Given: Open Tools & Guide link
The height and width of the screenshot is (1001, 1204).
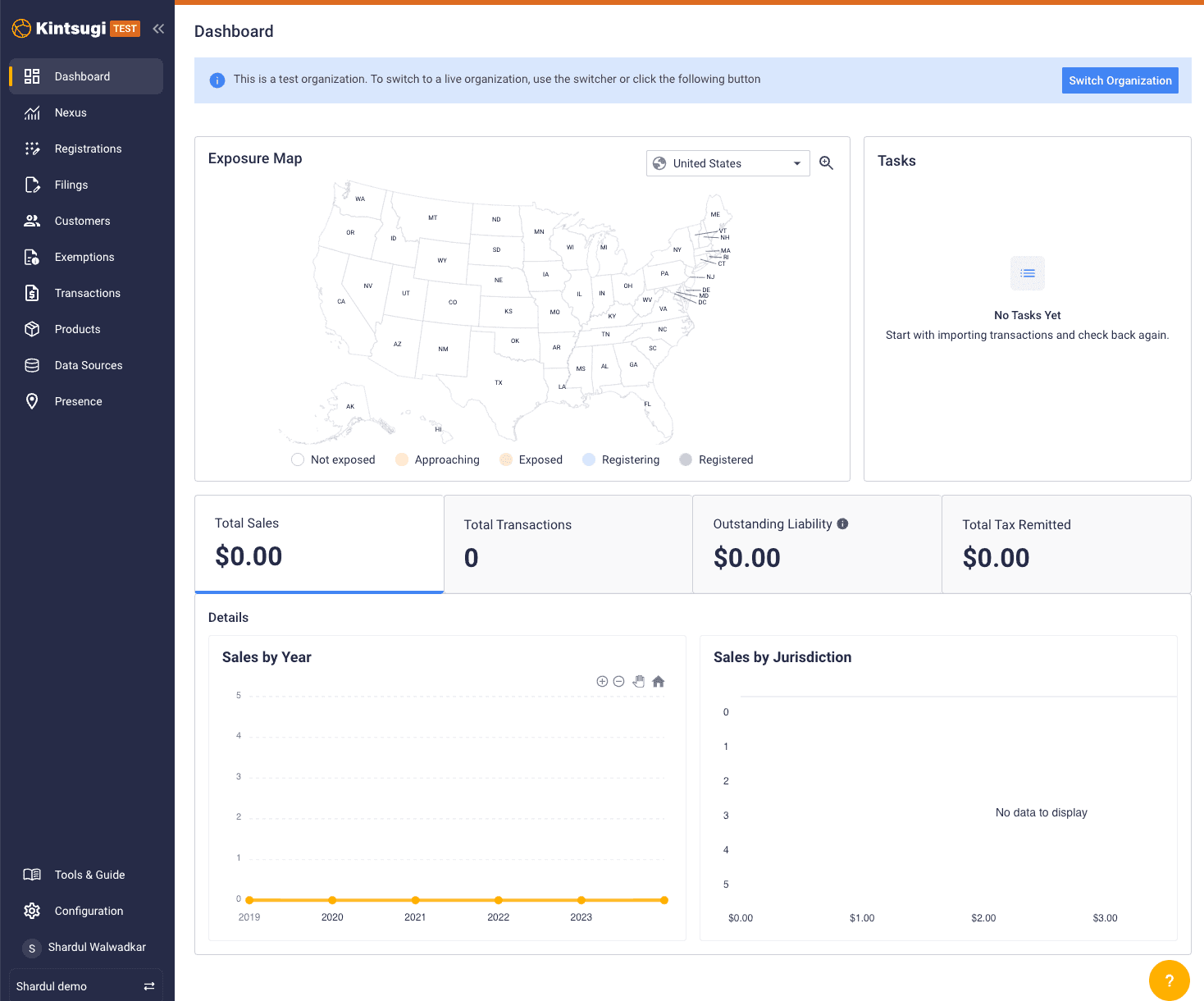Looking at the screenshot, I should pos(86,875).
